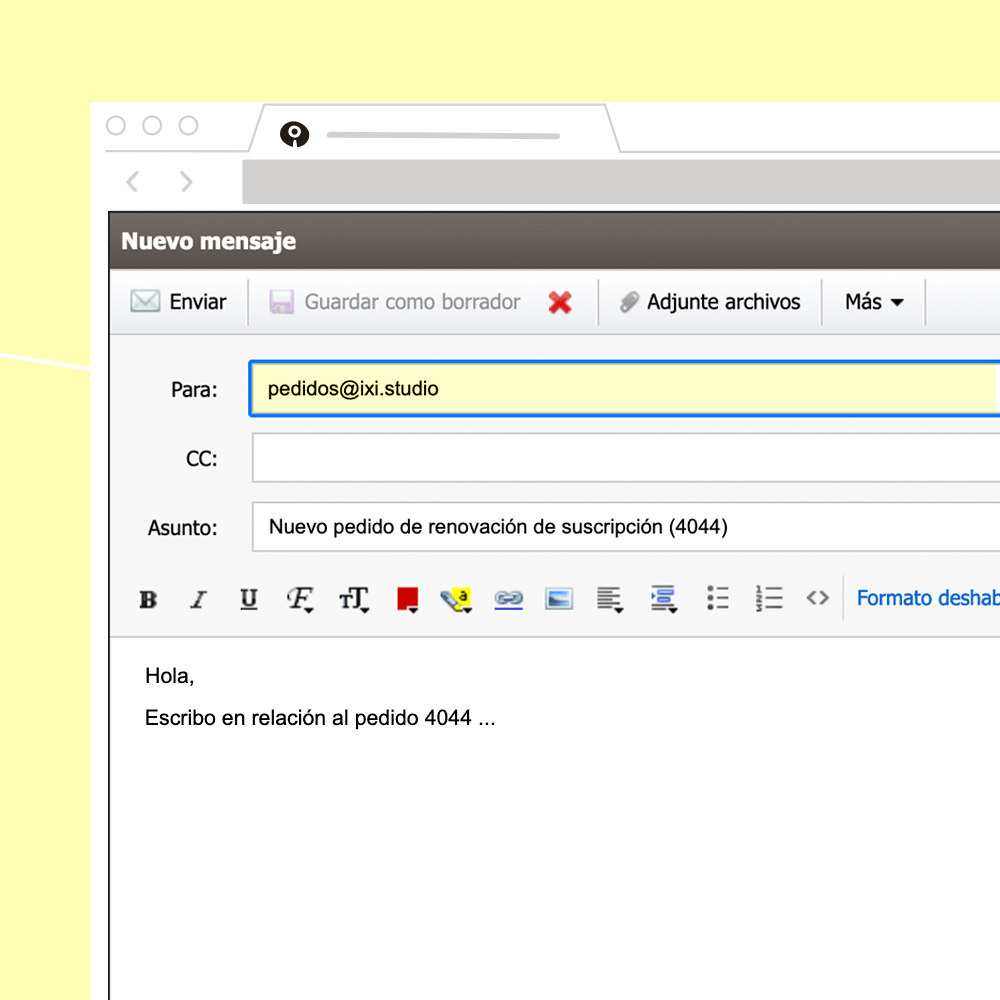Open the indent options icon
1000x1000 pixels.
coord(664,599)
